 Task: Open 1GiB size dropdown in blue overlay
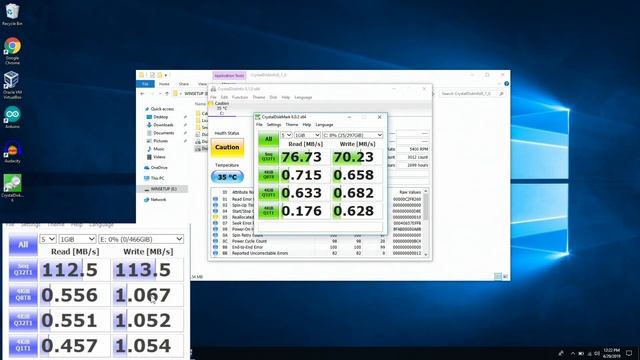[78, 239]
